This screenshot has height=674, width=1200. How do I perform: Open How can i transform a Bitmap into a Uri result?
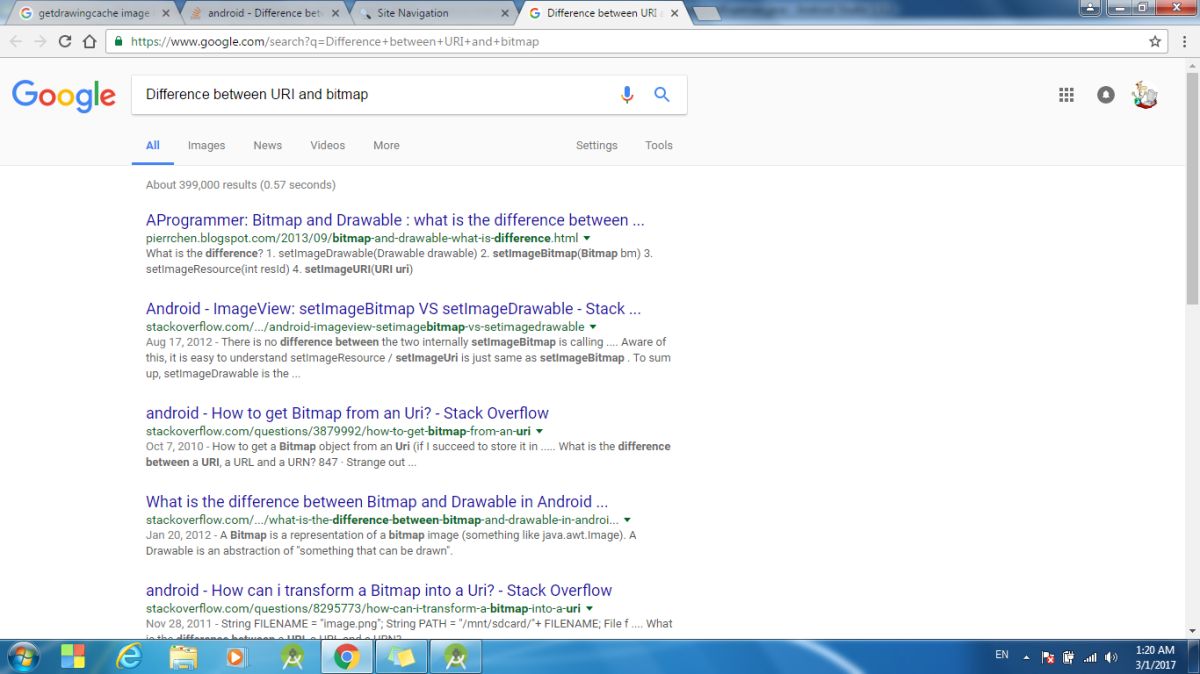tap(379, 590)
